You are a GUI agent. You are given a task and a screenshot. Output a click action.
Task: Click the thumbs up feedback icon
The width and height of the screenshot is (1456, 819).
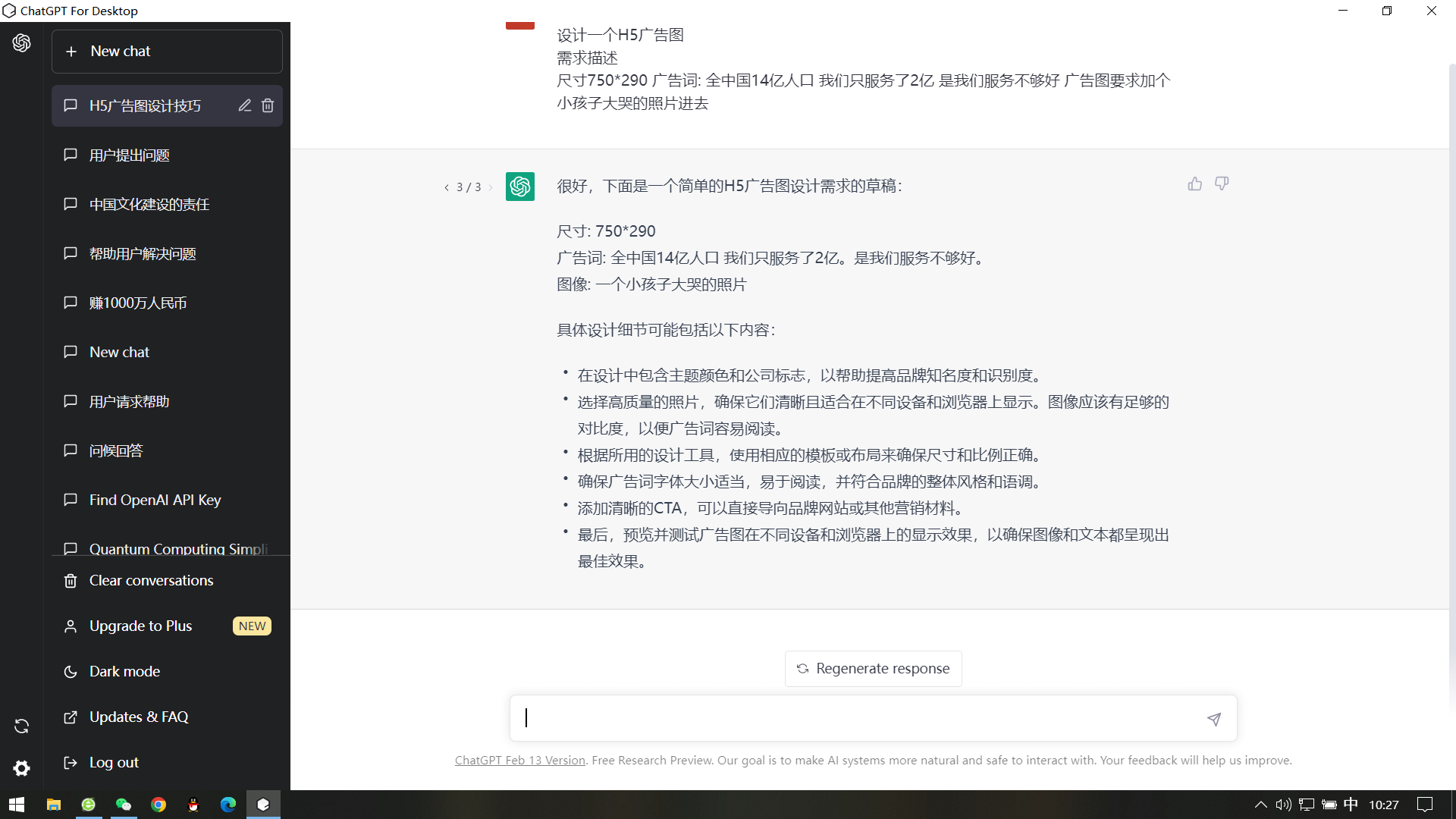(1195, 184)
